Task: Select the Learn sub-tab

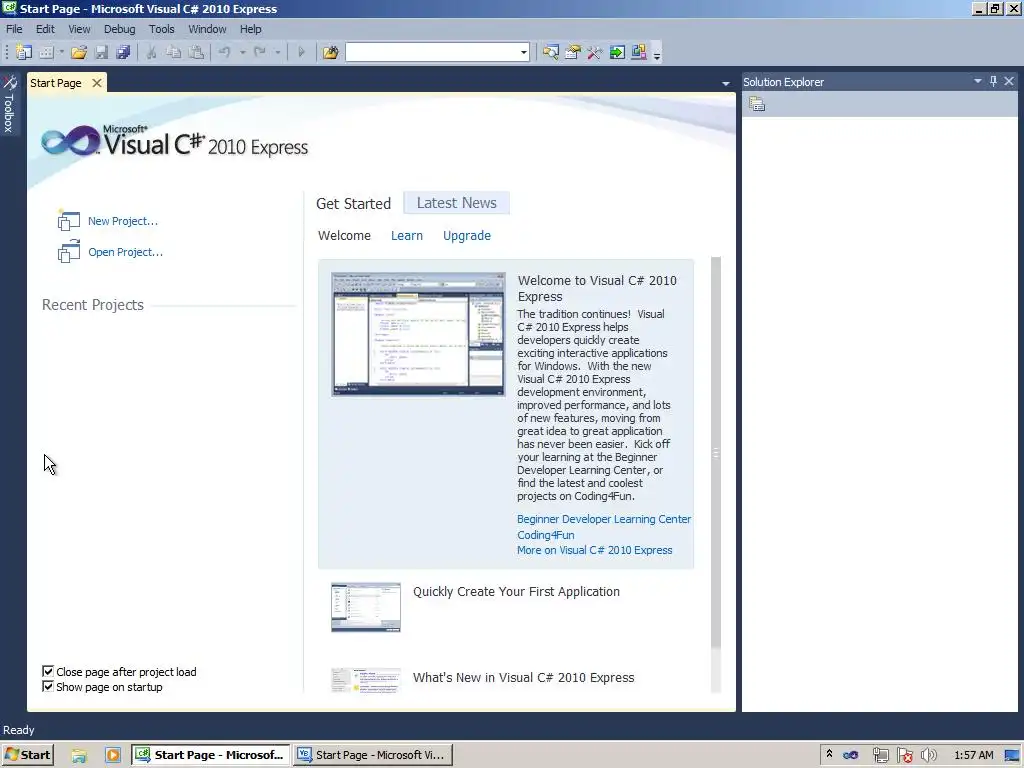Action: [x=407, y=236]
